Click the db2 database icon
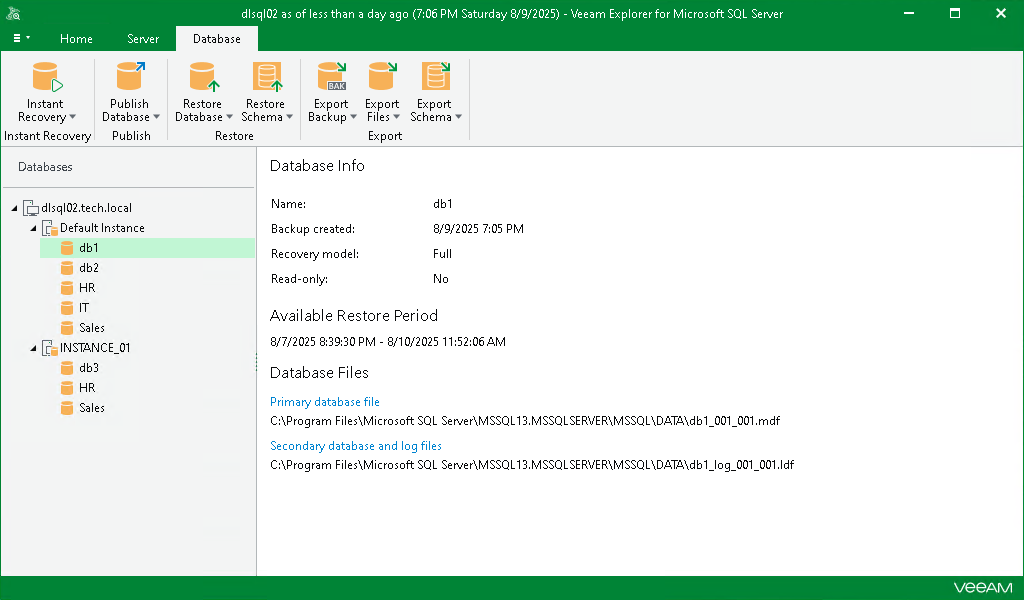 pos(67,268)
